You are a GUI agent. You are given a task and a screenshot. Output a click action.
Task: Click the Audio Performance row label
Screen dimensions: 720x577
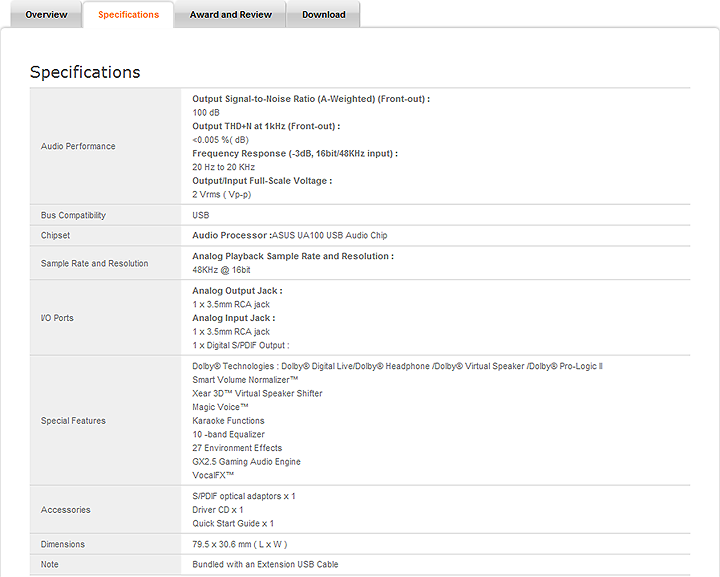tap(78, 146)
